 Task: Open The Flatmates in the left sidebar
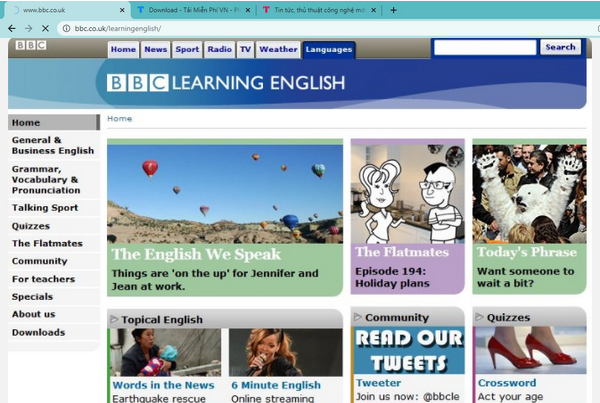click(53, 243)
